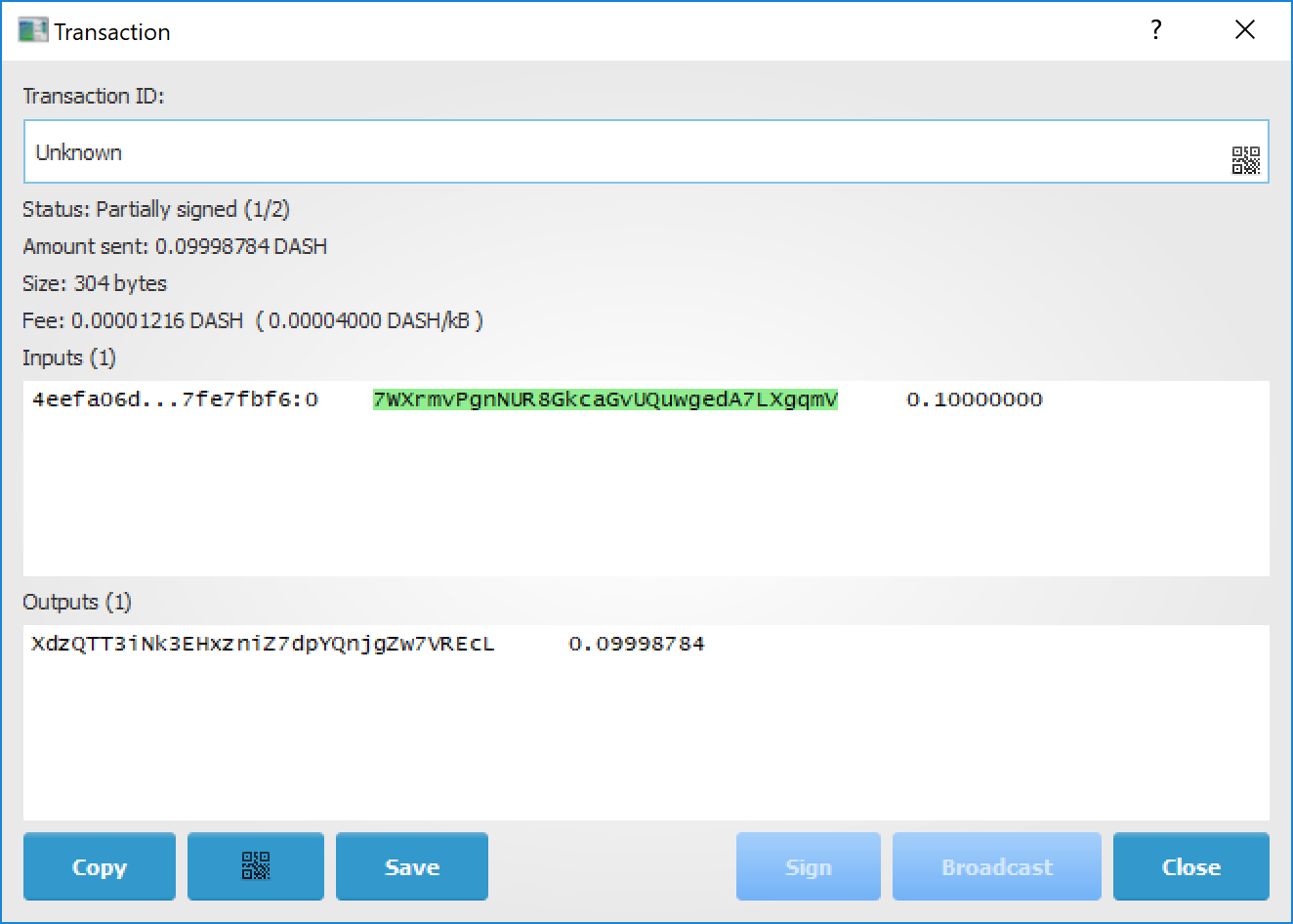This screenshot has height=924, width=1293.
Task: Click the Broadcast button
Action: [x=996, y=866]
